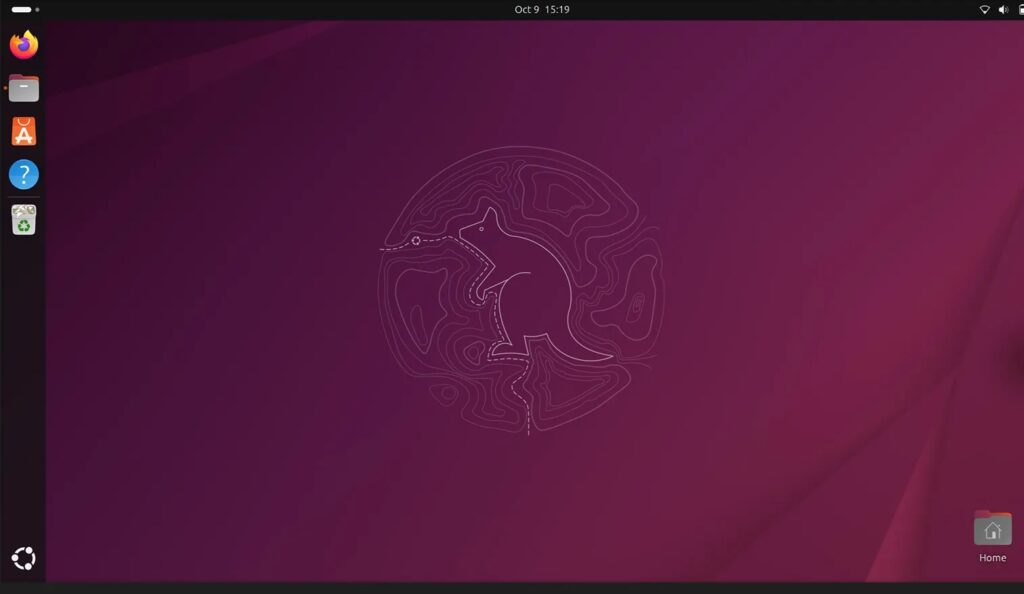Click the date "Oct 9" in top bar

526,10
